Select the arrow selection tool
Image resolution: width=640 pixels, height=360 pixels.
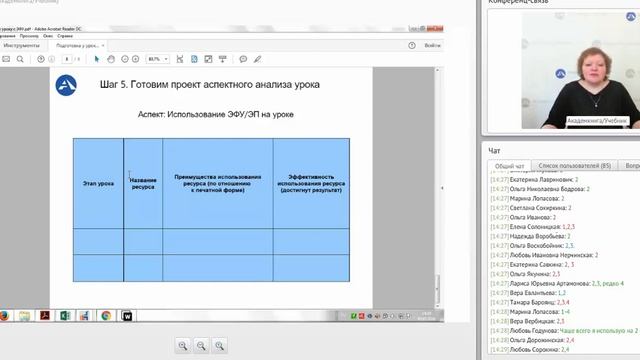(x=97, y=59)
